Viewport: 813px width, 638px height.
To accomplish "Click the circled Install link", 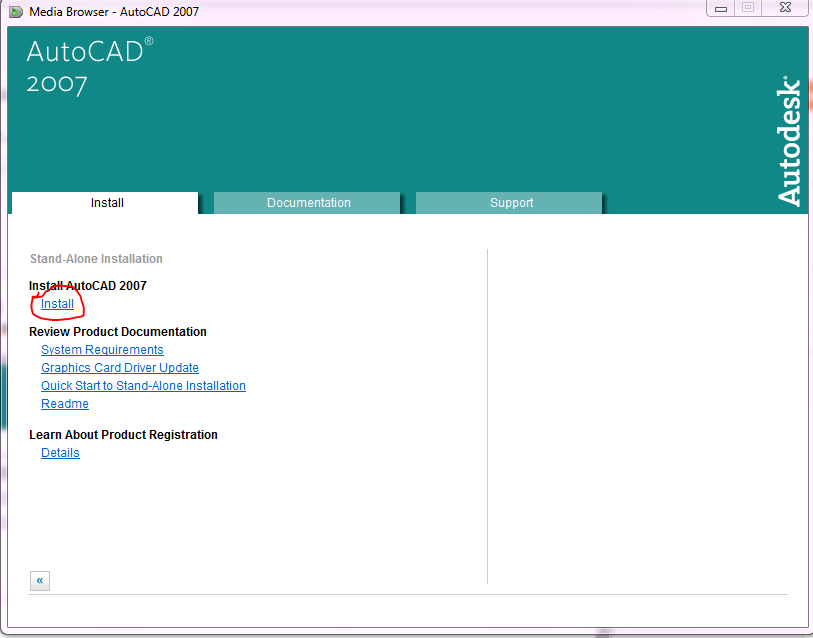I will pos(57,304).
